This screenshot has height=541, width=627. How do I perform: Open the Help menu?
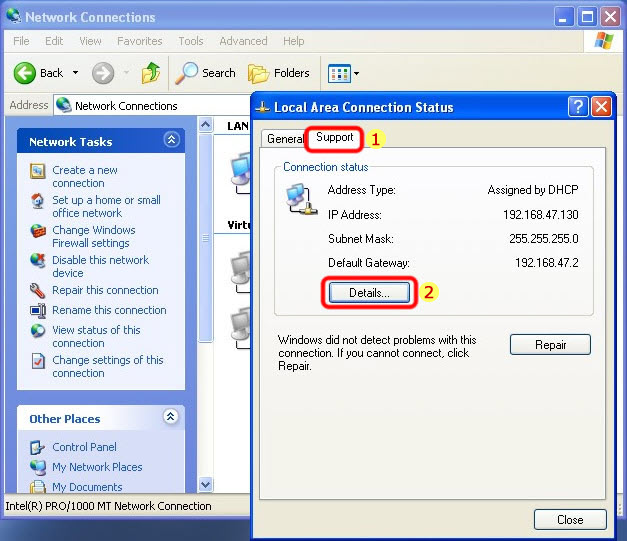pyautogui.click(x=294, y=41)
